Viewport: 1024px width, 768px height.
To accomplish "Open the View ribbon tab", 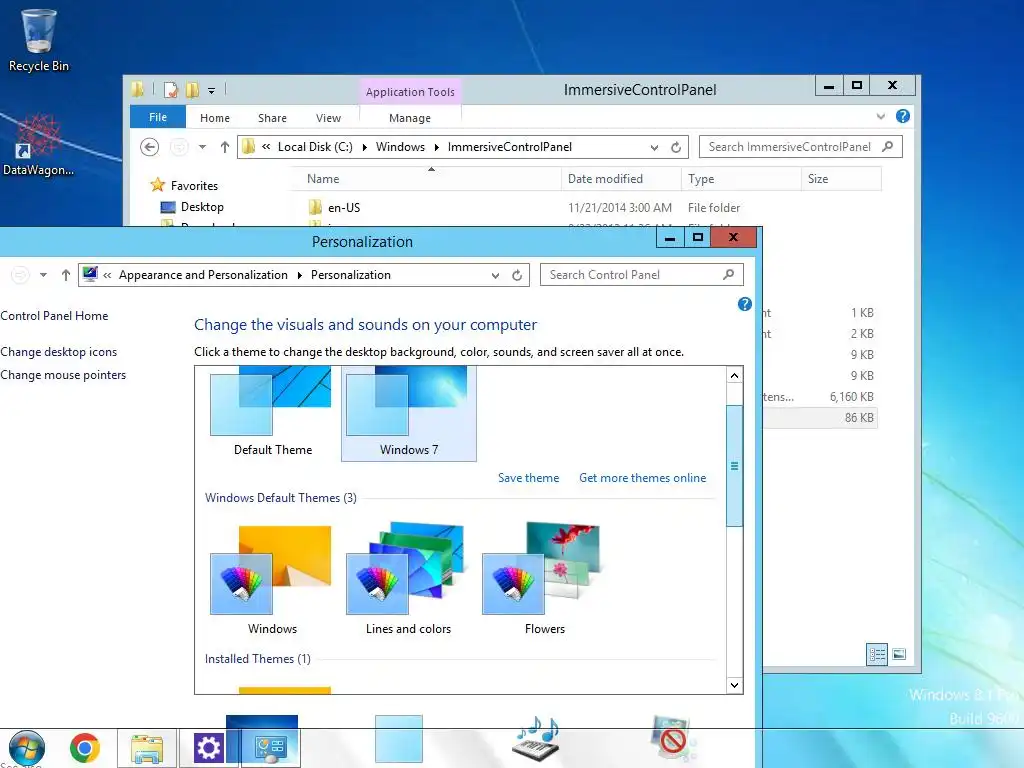I will (328, 118).
